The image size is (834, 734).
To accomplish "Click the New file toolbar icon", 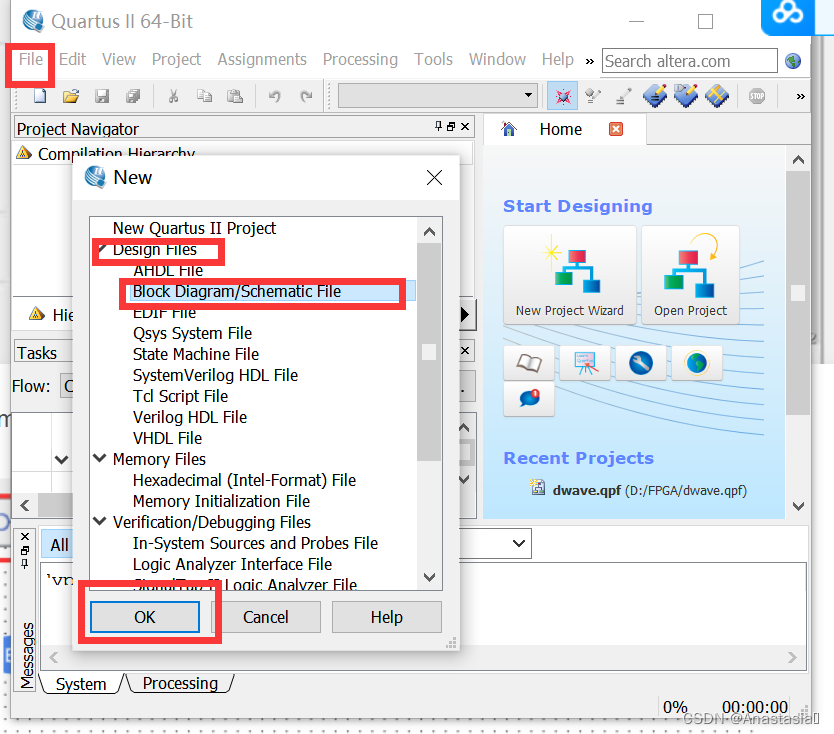I will pos(40,96).
